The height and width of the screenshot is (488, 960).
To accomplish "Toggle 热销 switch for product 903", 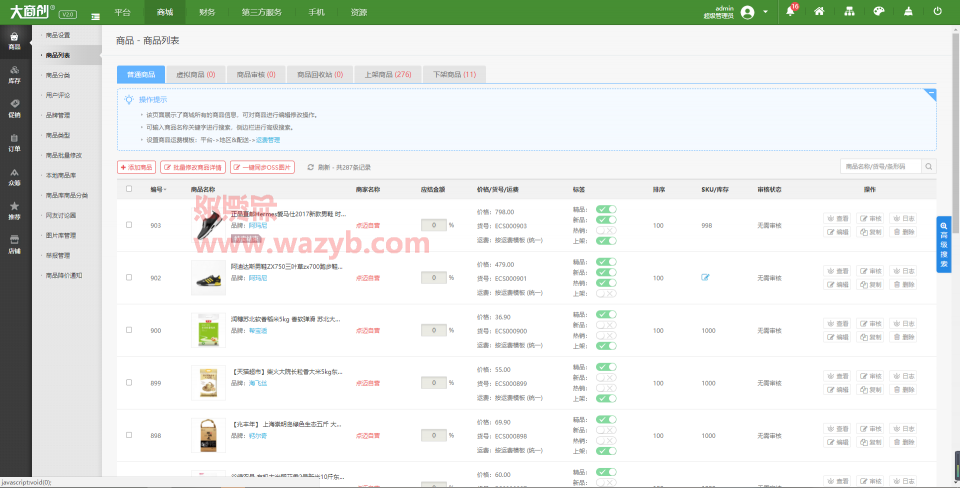I will point(606,230).
